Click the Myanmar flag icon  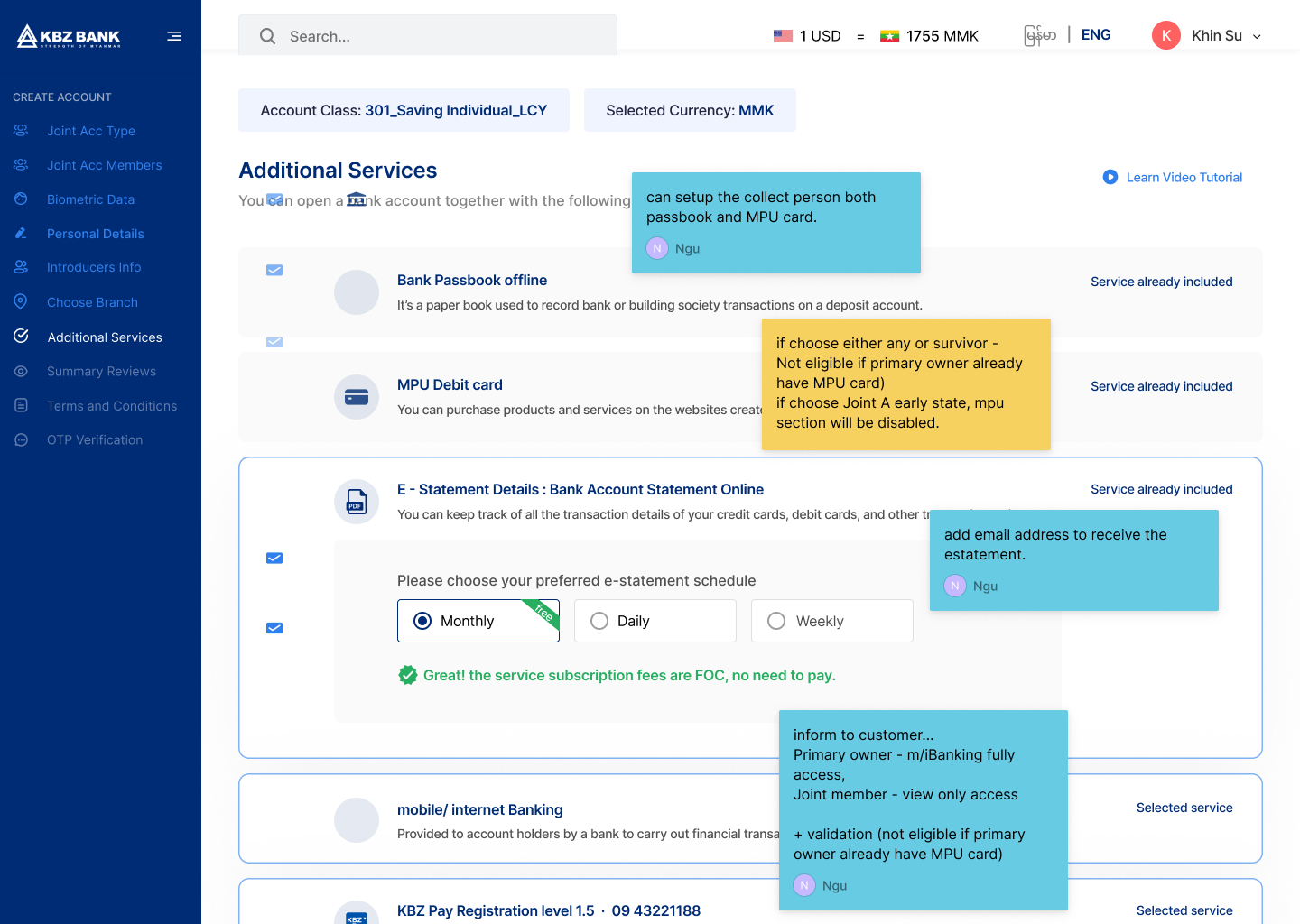pos(889,36)
